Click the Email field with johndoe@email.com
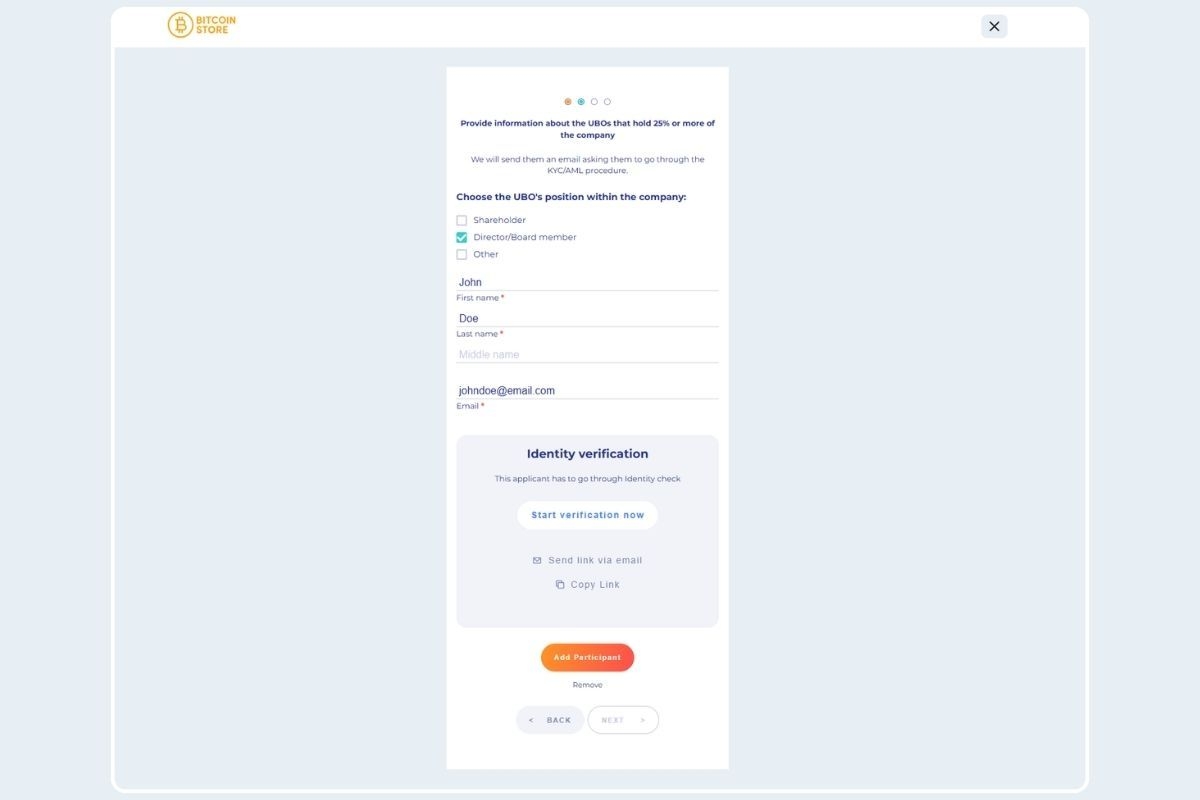The image size is (1200, 800). pos(587,390)
